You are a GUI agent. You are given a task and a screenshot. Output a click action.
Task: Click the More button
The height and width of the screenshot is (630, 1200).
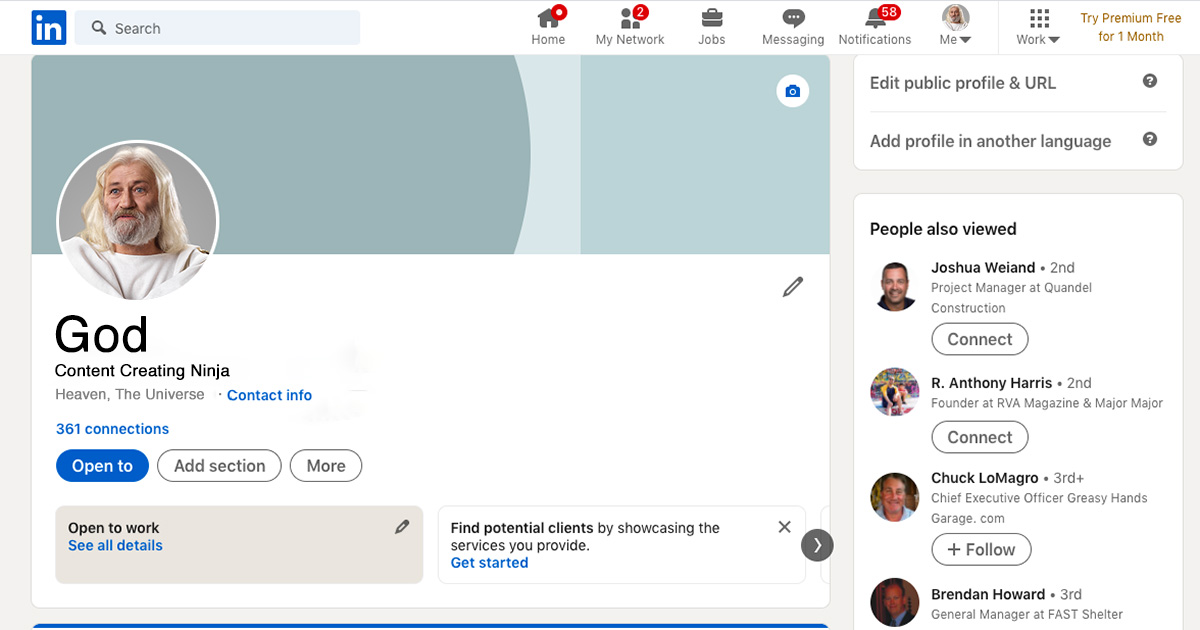pos(326,466)
